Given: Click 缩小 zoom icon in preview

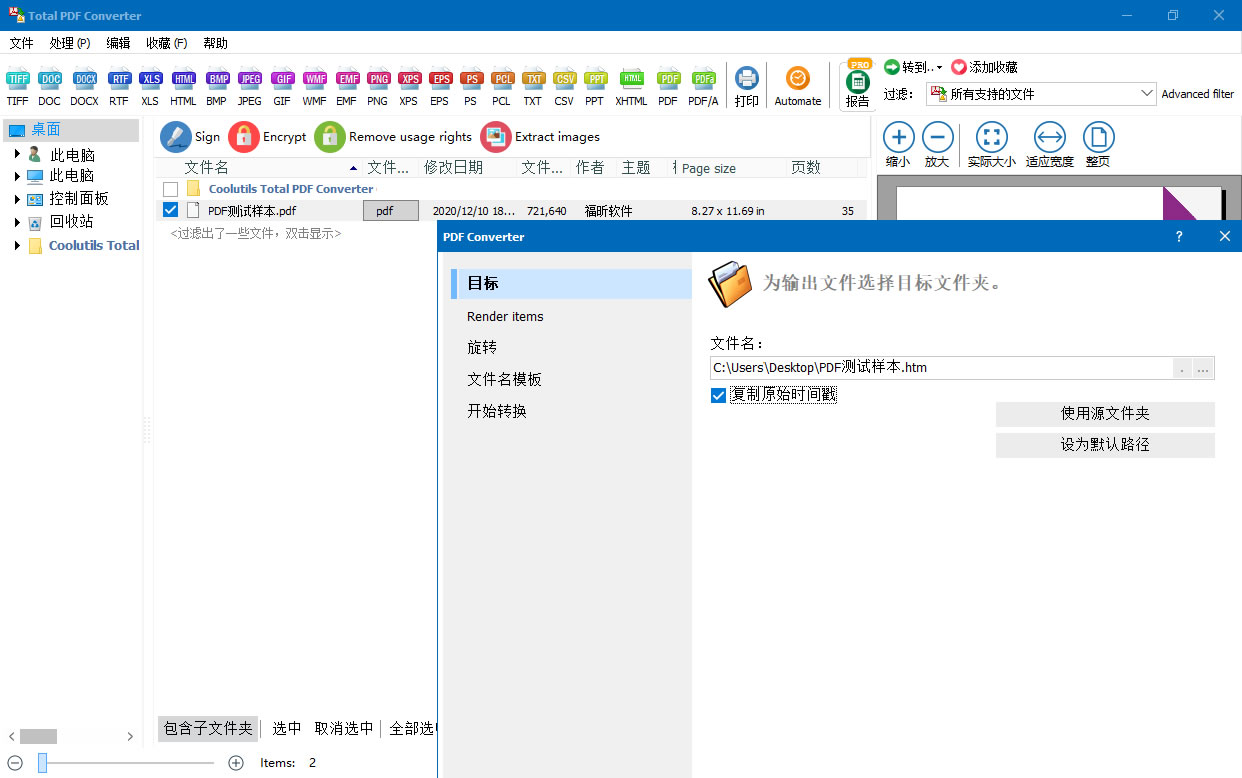Looking at the screenshot, I should click(898, 137).
